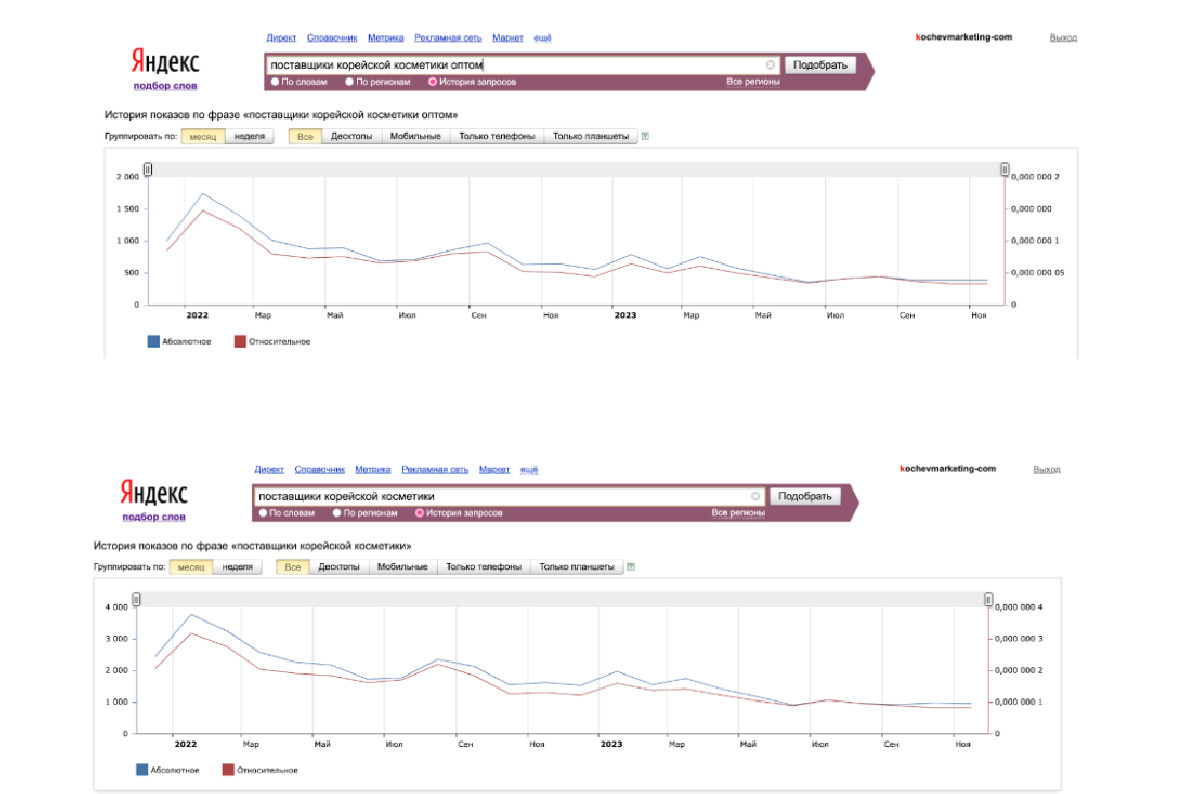Click the help icon after 'Только планшеты' in the upper chart toolbar
This screenshot has height=794, width=1200.
(645, 136)
